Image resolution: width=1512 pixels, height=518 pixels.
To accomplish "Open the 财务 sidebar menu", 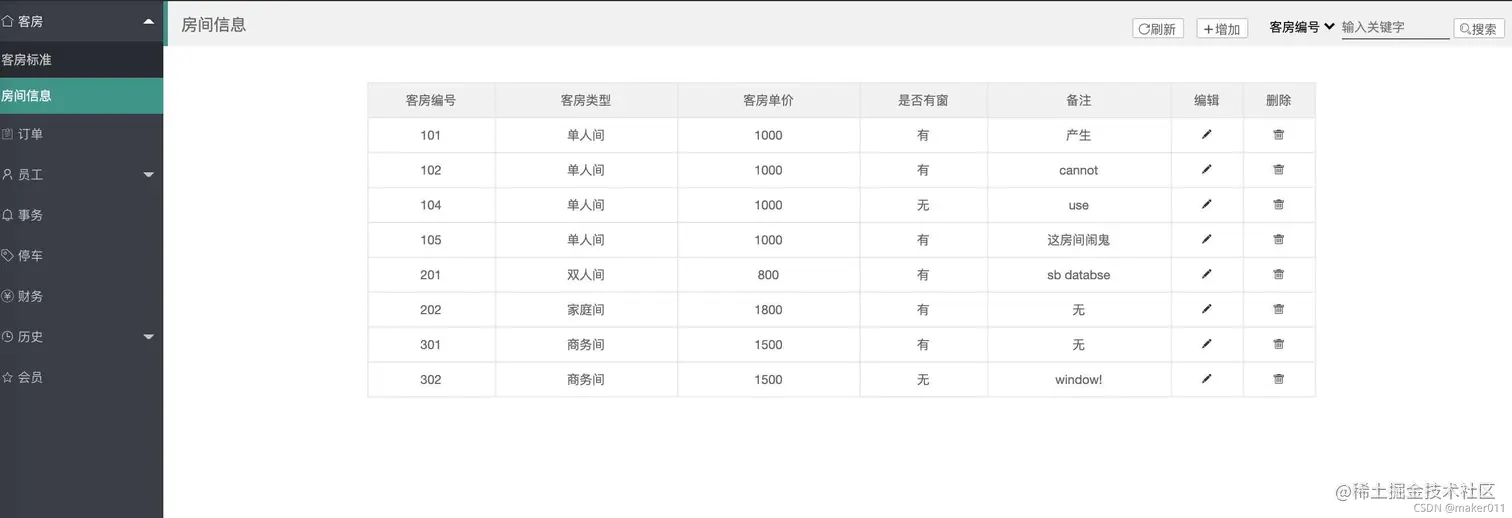I will pyautogui.click(x=81, y=296).
